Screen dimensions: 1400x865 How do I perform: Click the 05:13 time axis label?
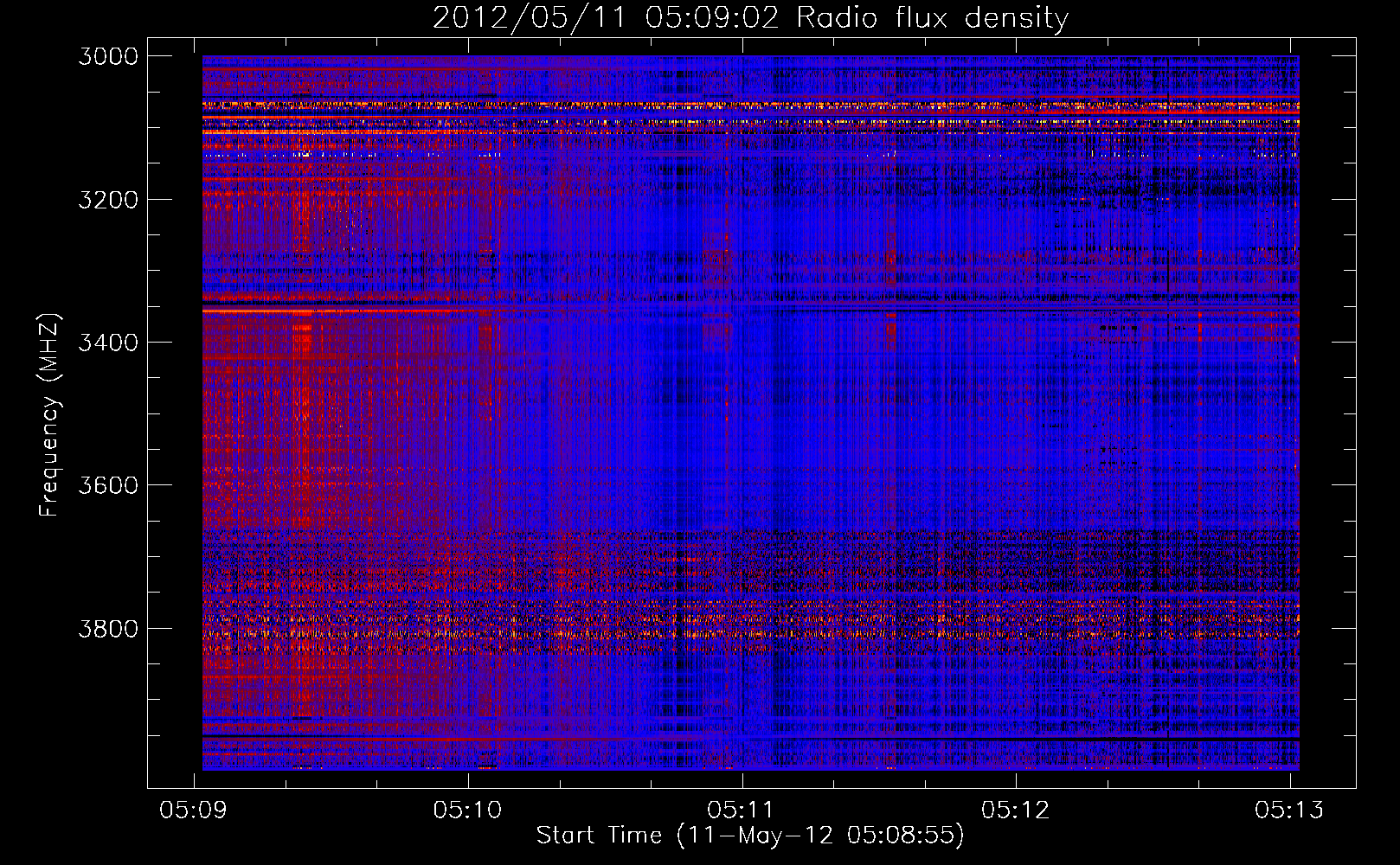1289,810
